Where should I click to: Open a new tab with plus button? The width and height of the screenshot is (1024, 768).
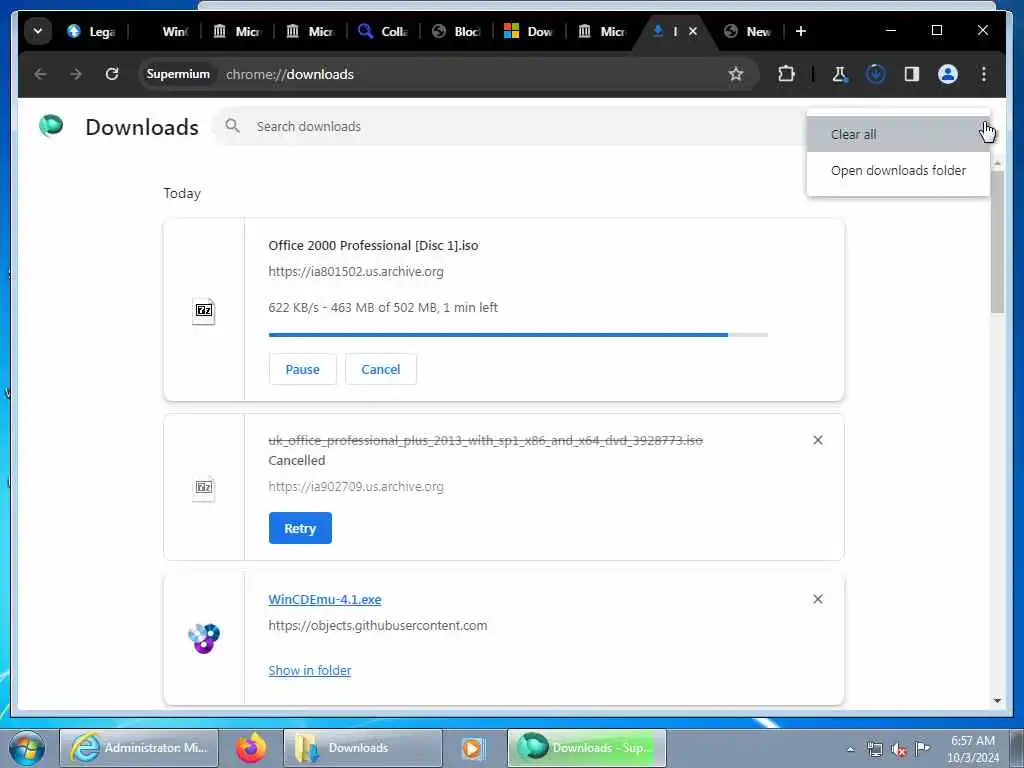pyautogui.click(x=801, y=31)
